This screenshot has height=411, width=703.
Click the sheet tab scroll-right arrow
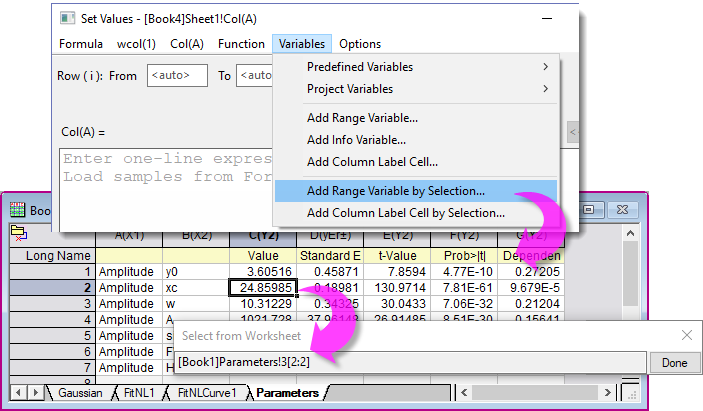(34, 393)
